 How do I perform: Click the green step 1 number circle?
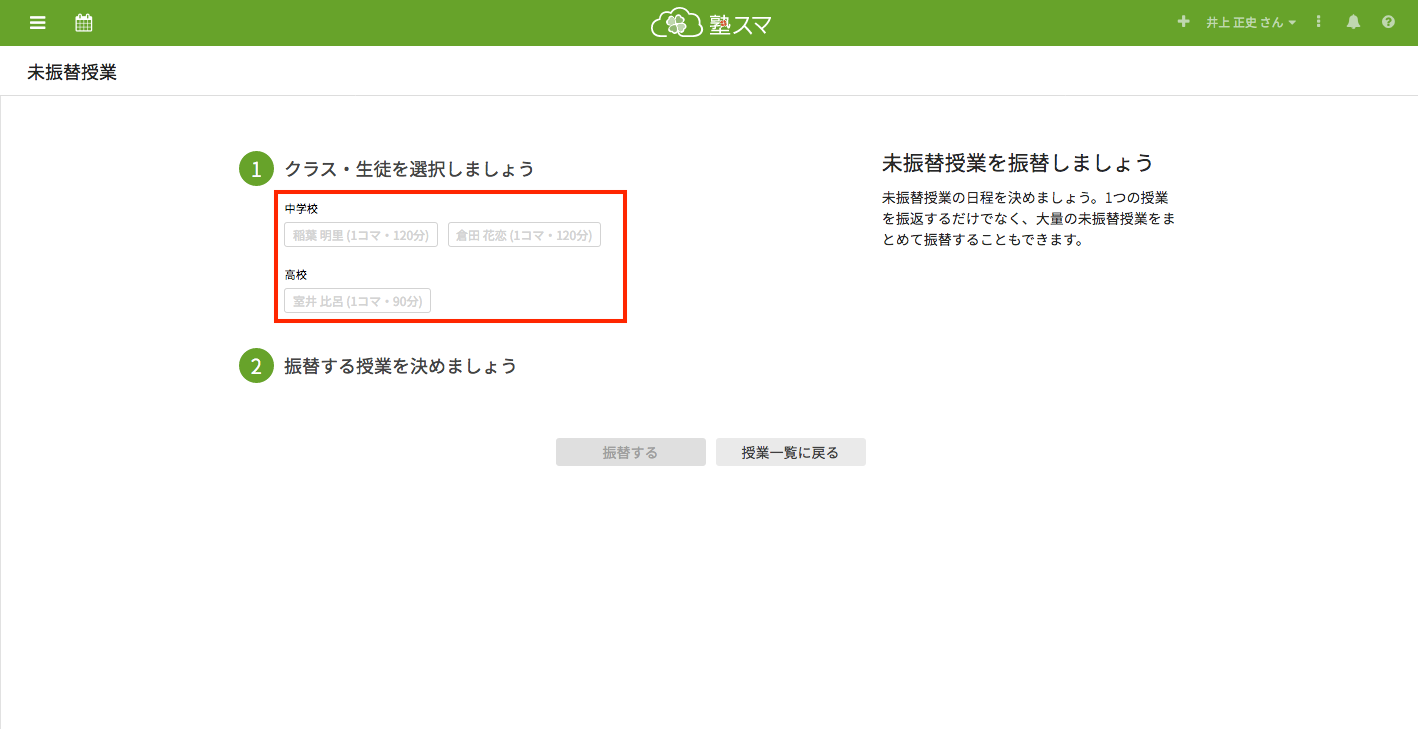click(256, 169)
